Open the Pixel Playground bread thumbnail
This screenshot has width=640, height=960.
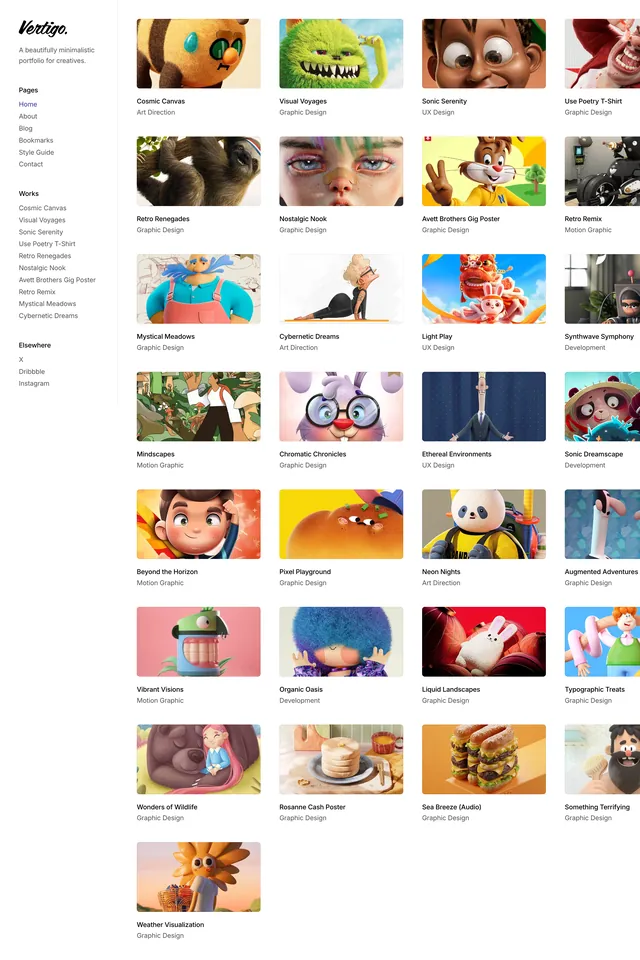341,524
